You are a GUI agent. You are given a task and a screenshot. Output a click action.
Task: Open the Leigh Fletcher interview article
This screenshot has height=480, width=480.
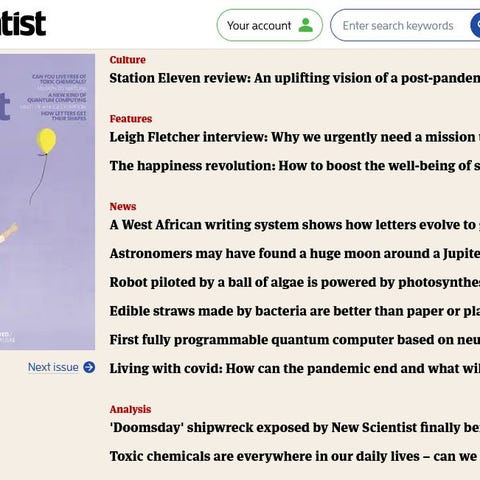(295, 137)
